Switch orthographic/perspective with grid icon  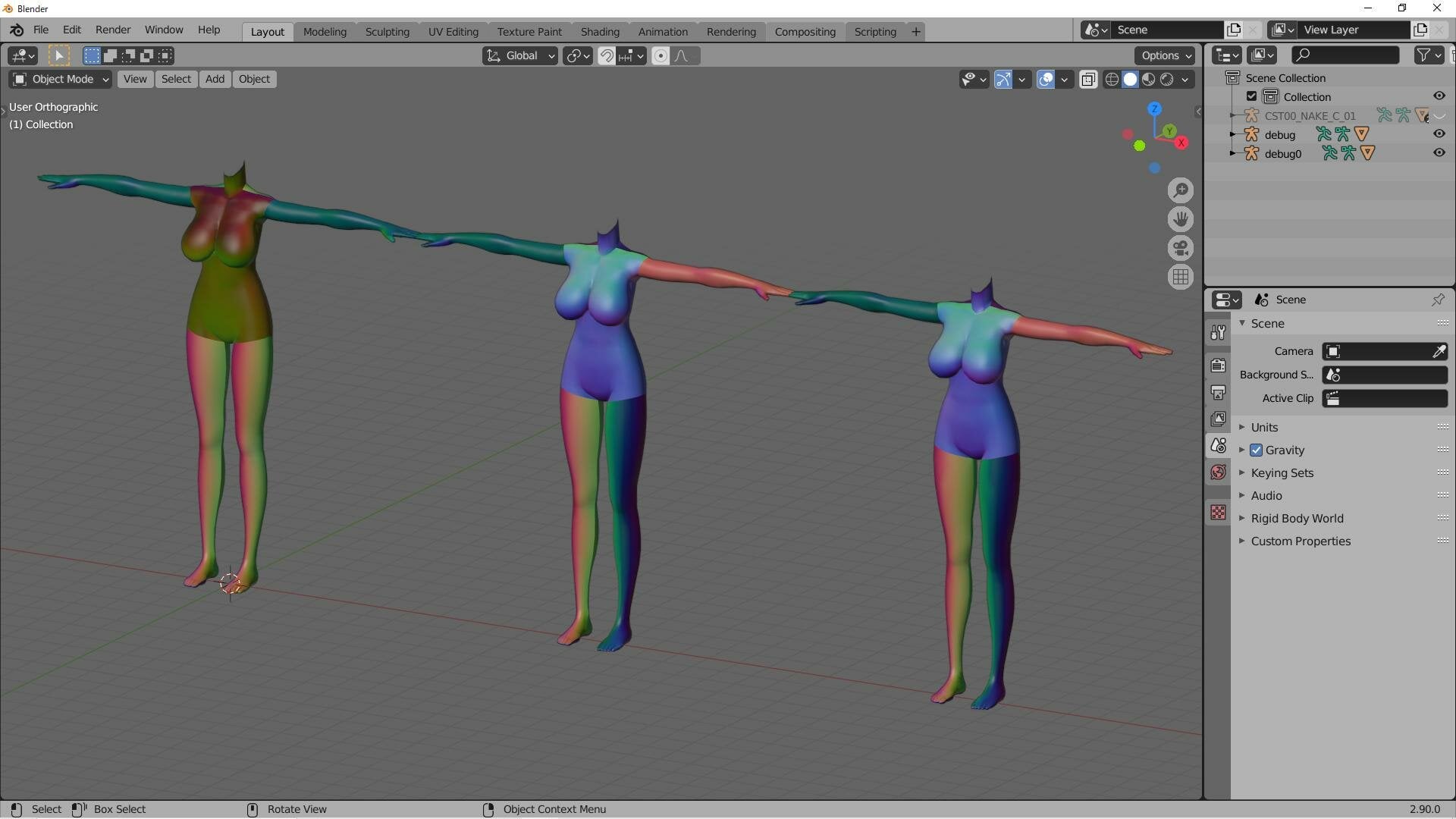tap(1181, 277)
